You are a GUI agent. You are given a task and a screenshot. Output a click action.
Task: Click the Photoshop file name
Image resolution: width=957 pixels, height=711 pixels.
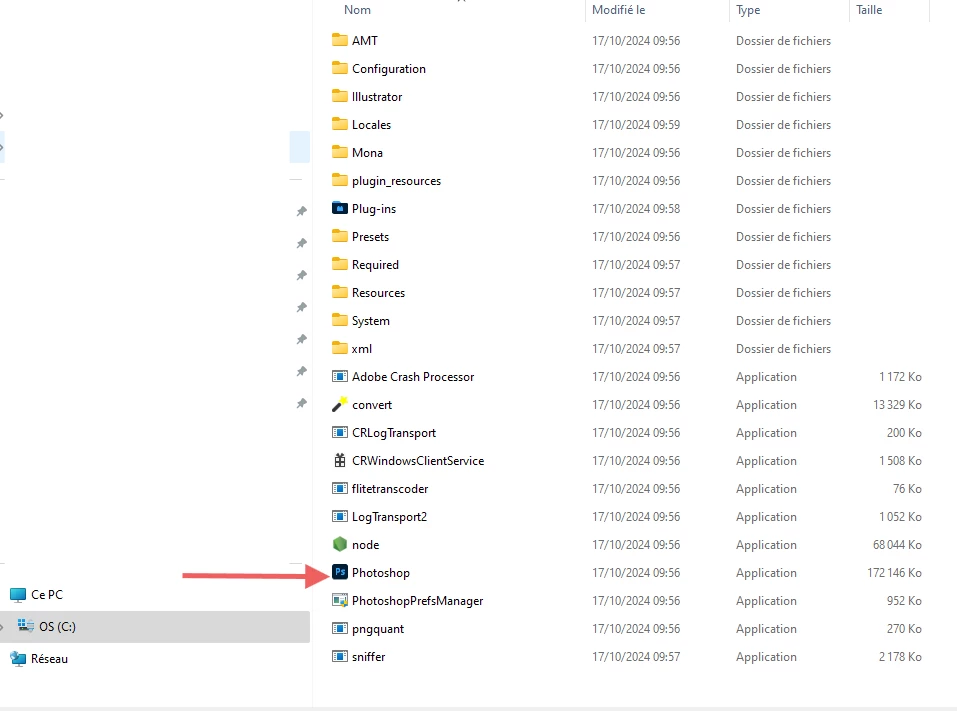tap(381, 573)
